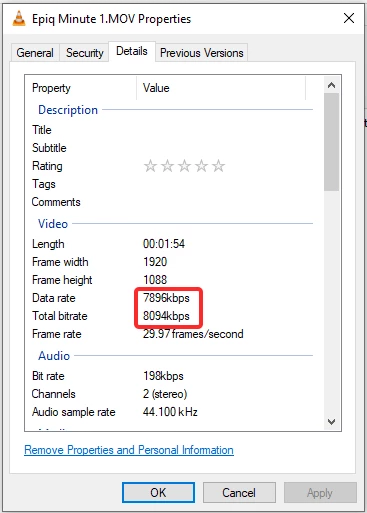Select the Length property label
Image resolution: width=367 pixels, height=513 pixels.
pyautogui.click(x=48, y=244)
